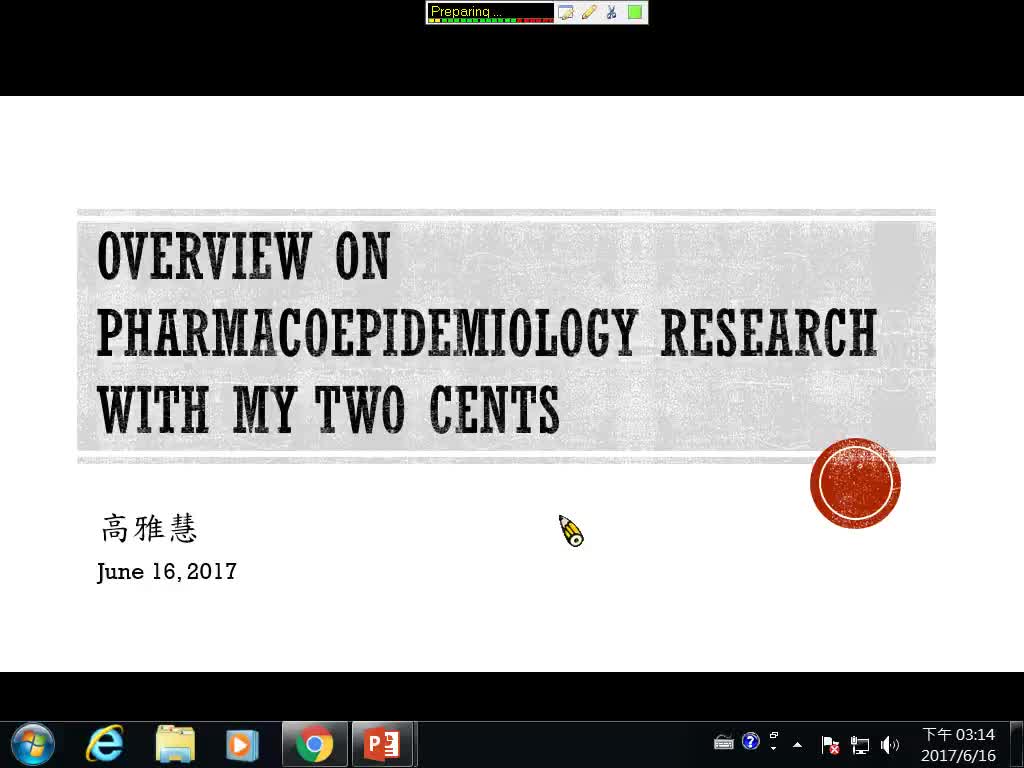This screenshot has height=768, width=1024.
Task: Open the notes window icon in recorder toolbar
Action: coord(566,13)
